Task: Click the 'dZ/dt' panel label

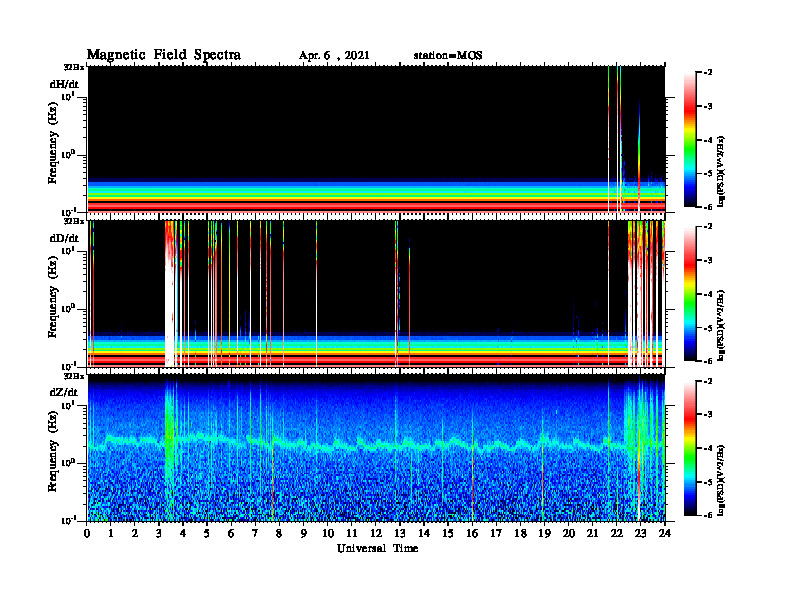Action: pyautogui.click(x=64, y=392)
